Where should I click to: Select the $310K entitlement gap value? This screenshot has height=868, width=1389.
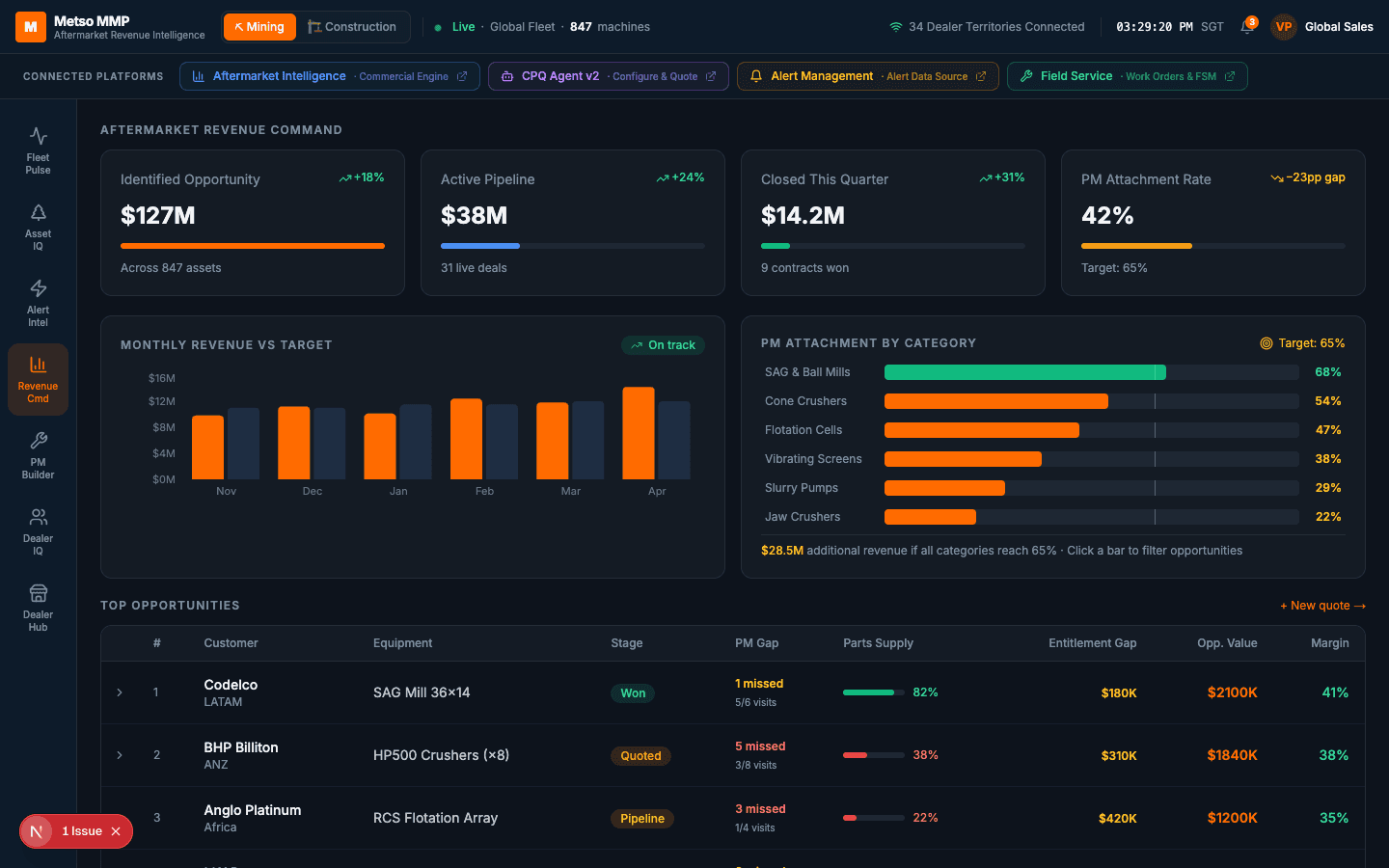1119,756
